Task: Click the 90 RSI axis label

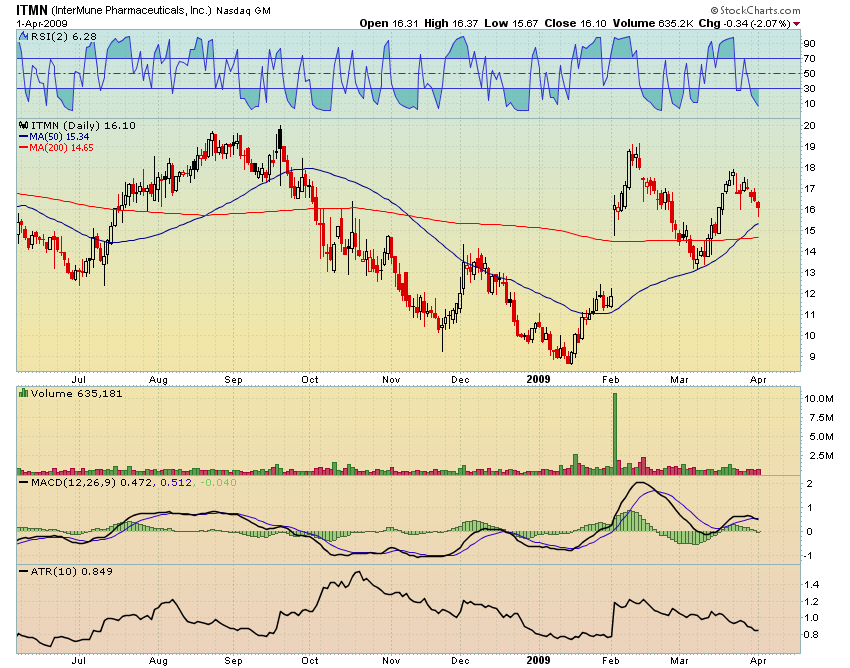Action: click(810, 43)
